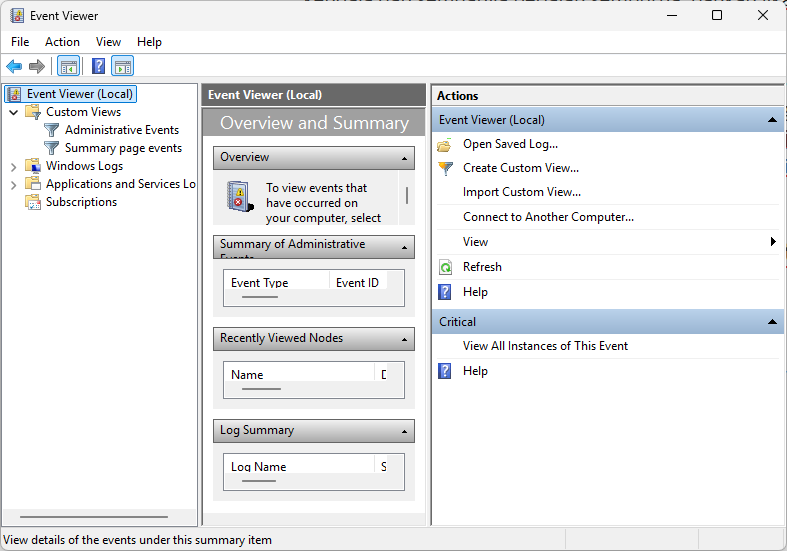The height and width of the screenshot is (551, 787).
Task: Click View All Instances of This Event
Action: pos(545,346)
